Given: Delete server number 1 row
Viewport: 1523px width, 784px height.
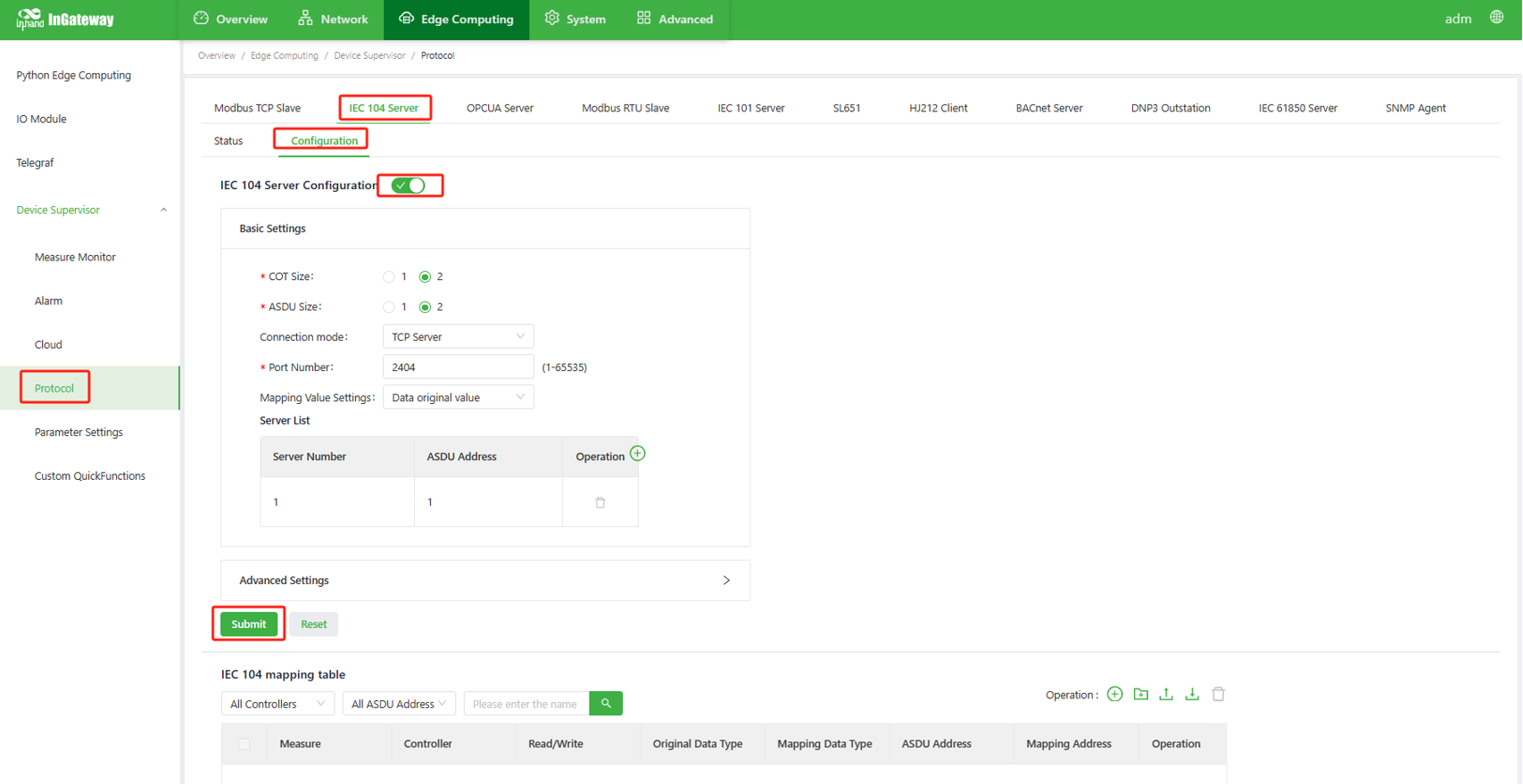Looking at the screenshot, I should [600, 502].
